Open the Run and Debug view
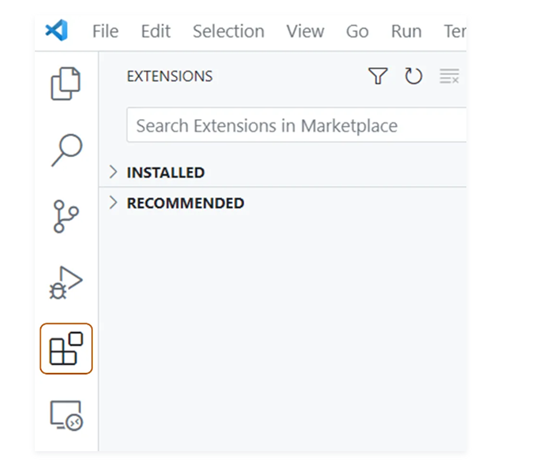Image resolution: width=554 pixels, height=469 pixels. [66, 283]
